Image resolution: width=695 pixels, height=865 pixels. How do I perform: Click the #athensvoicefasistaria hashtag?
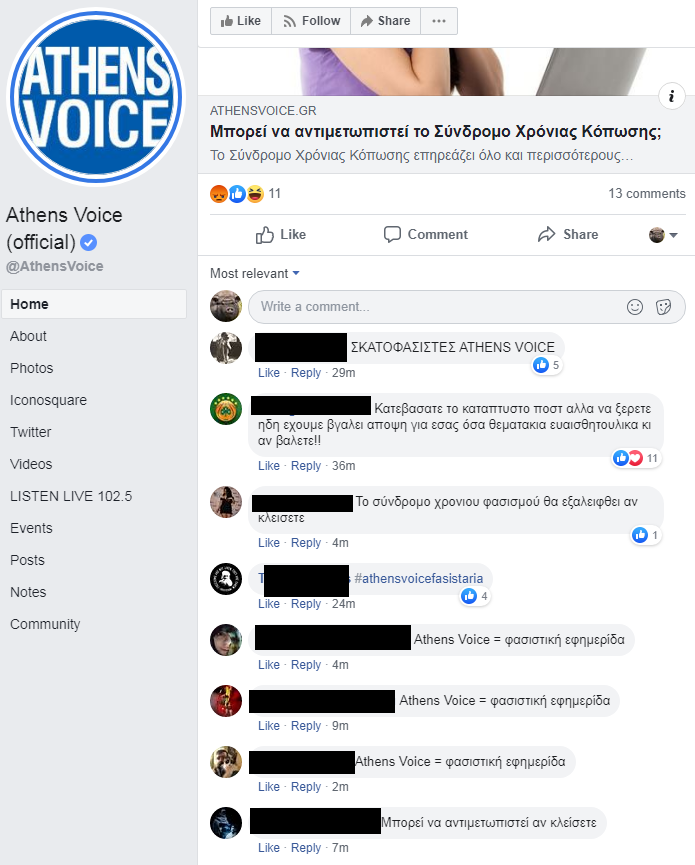coord(419,578)
